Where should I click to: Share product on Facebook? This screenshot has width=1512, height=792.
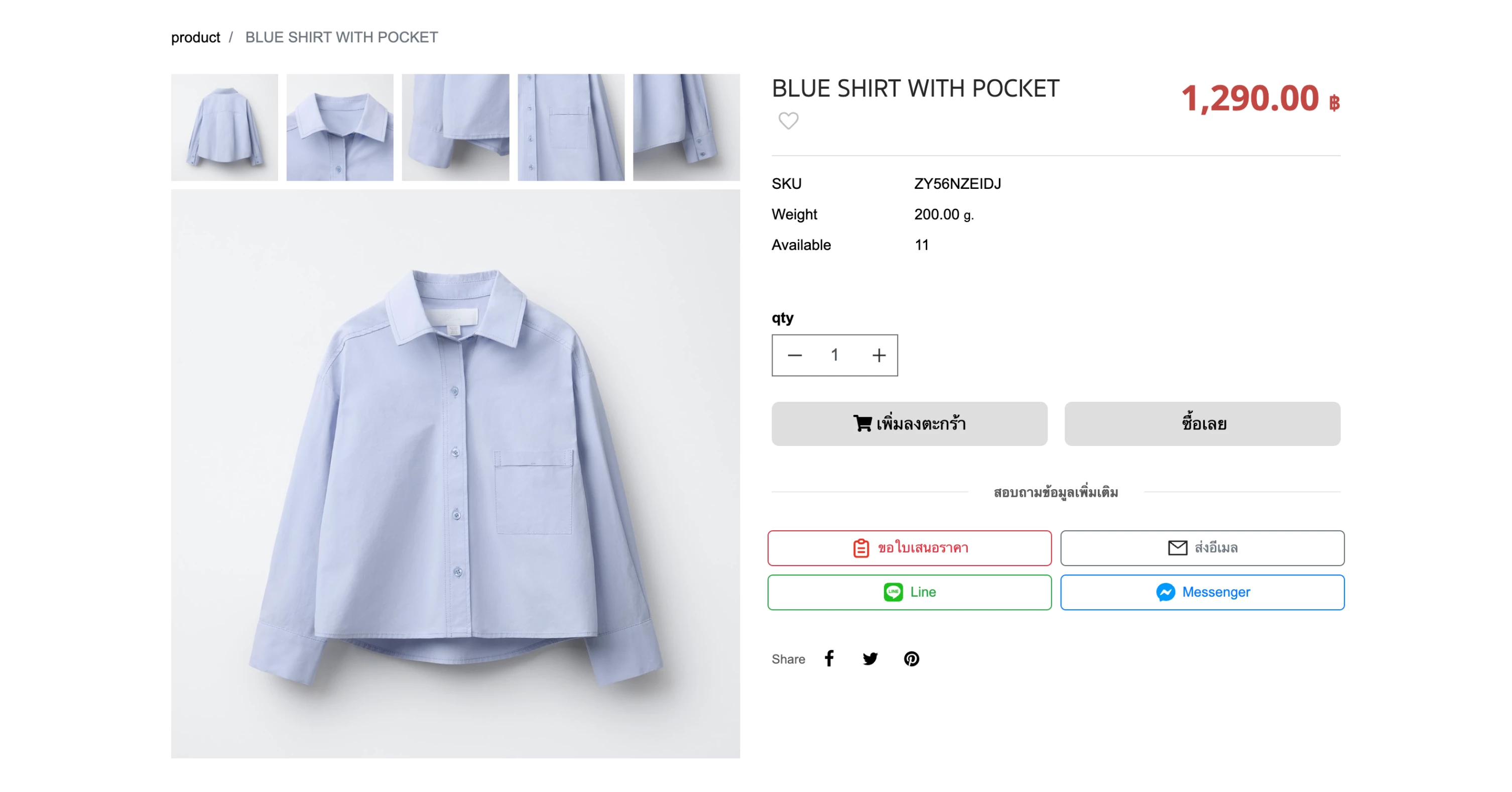(829, 658)
